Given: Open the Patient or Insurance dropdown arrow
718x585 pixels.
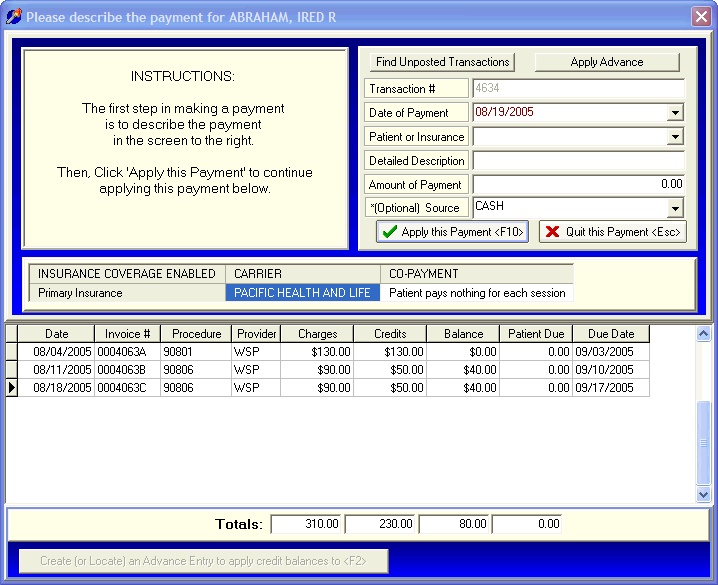Looking at the screenshot, I should point(675,136).
